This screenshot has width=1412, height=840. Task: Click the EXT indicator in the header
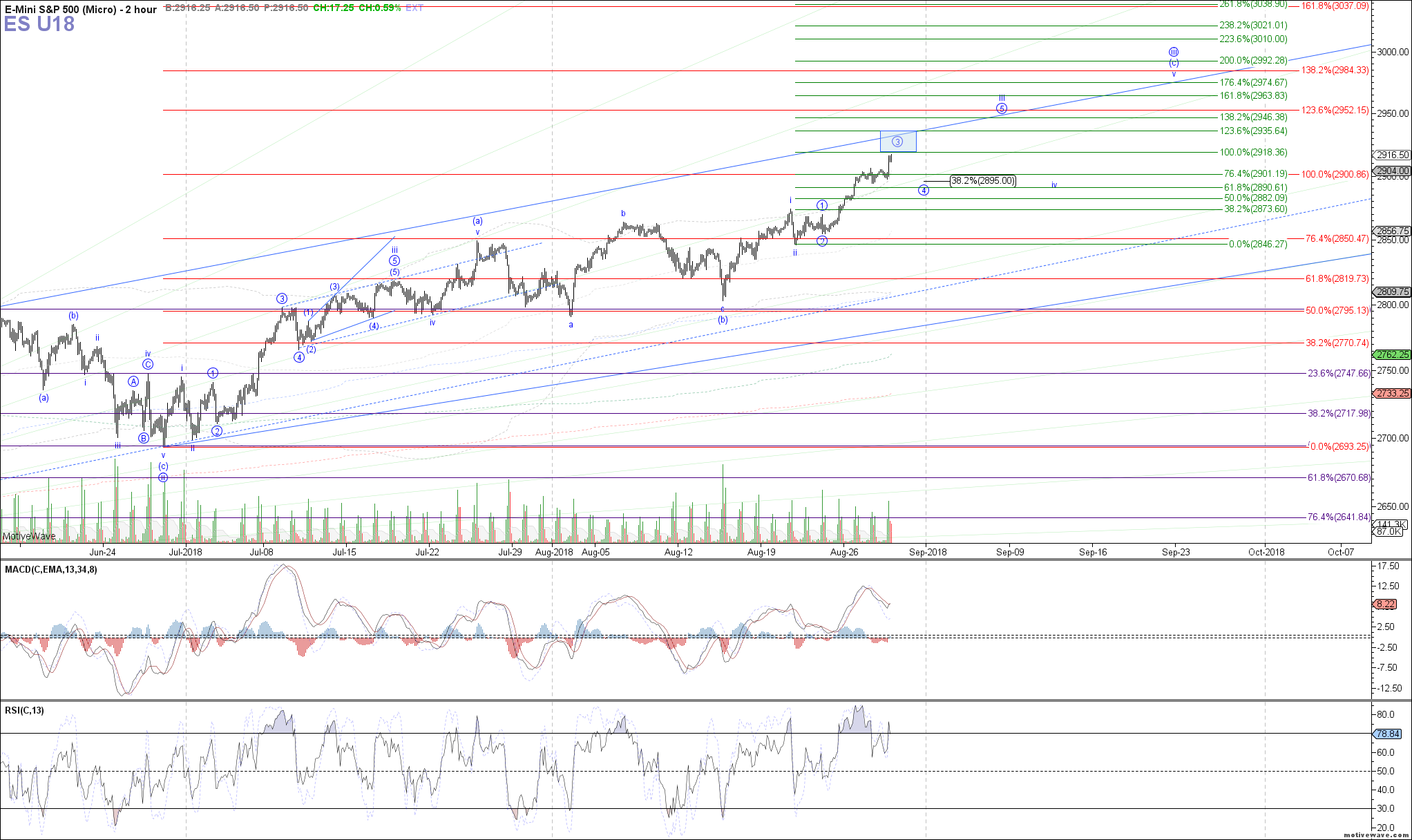tap(414, 8)
